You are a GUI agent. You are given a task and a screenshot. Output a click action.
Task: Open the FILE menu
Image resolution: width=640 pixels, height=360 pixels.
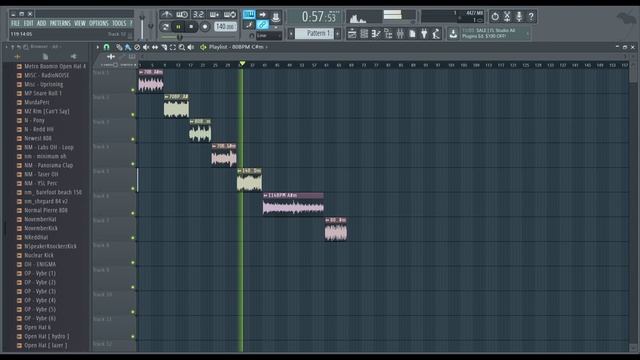16,23
